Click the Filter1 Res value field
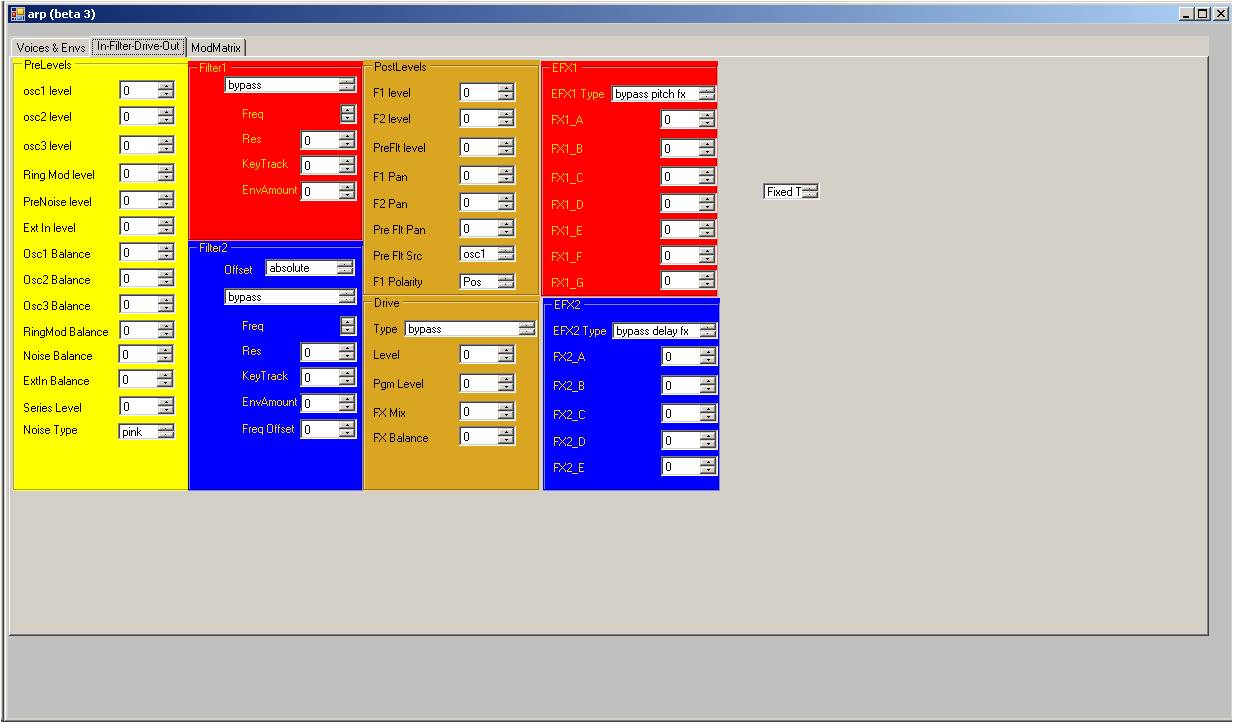This screenshot has height=723, width=1233. (319, 141)
